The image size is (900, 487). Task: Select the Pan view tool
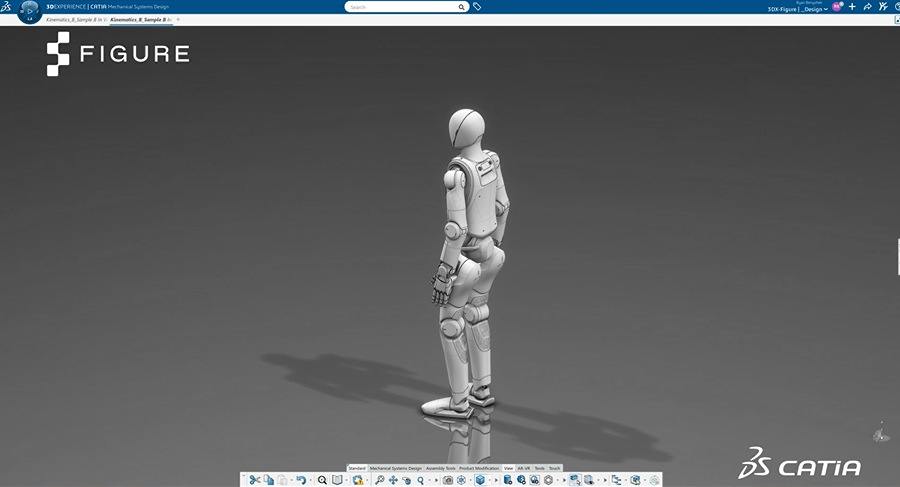[393, 480]
